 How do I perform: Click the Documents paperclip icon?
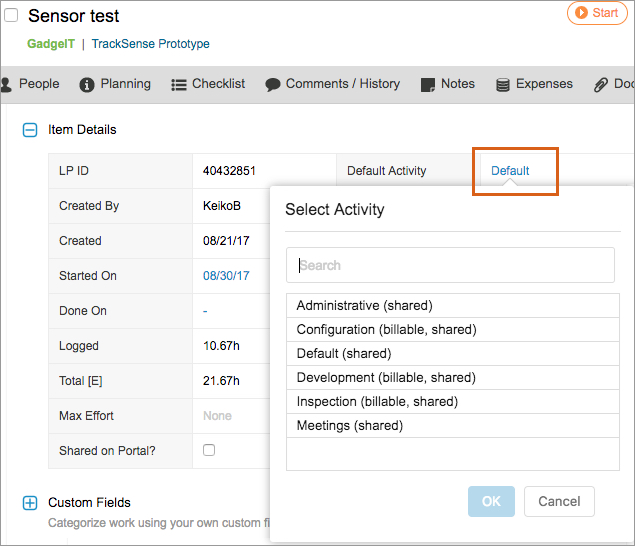(601, 85)
